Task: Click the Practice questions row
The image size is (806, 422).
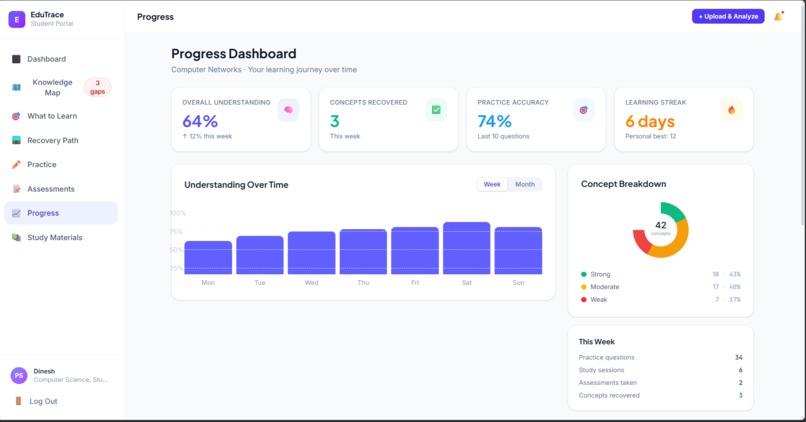Action: [x=661, y=357]
